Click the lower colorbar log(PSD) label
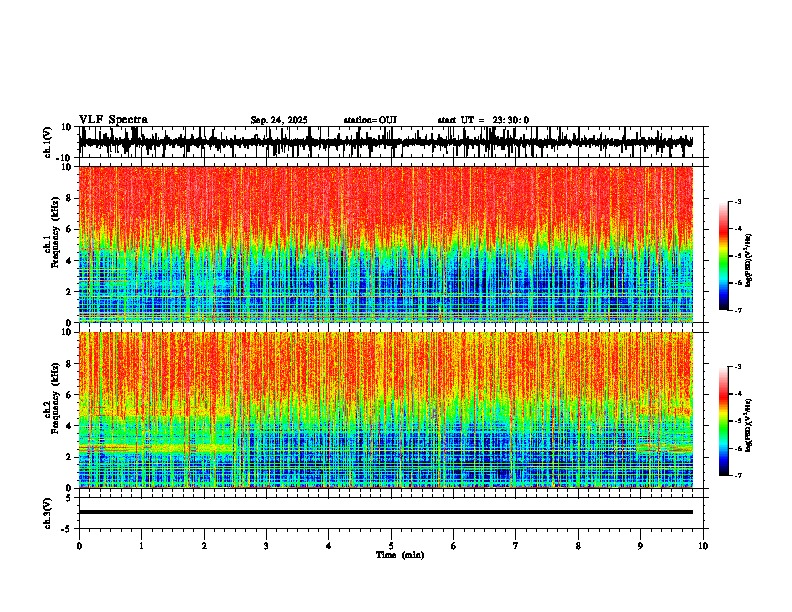 (749, 425)
